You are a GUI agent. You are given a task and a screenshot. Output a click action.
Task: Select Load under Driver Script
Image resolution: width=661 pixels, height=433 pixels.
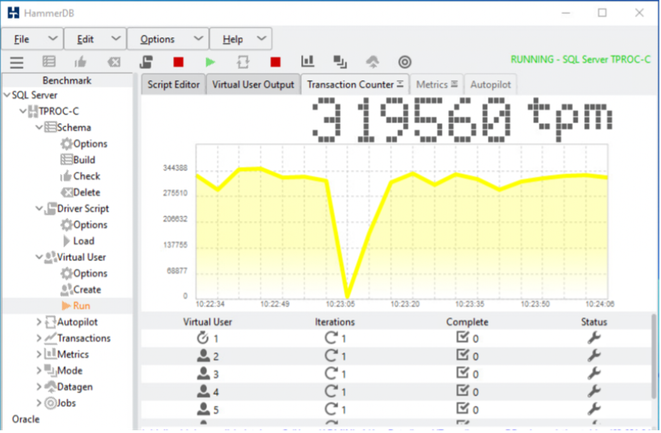[x=78, y=241]
